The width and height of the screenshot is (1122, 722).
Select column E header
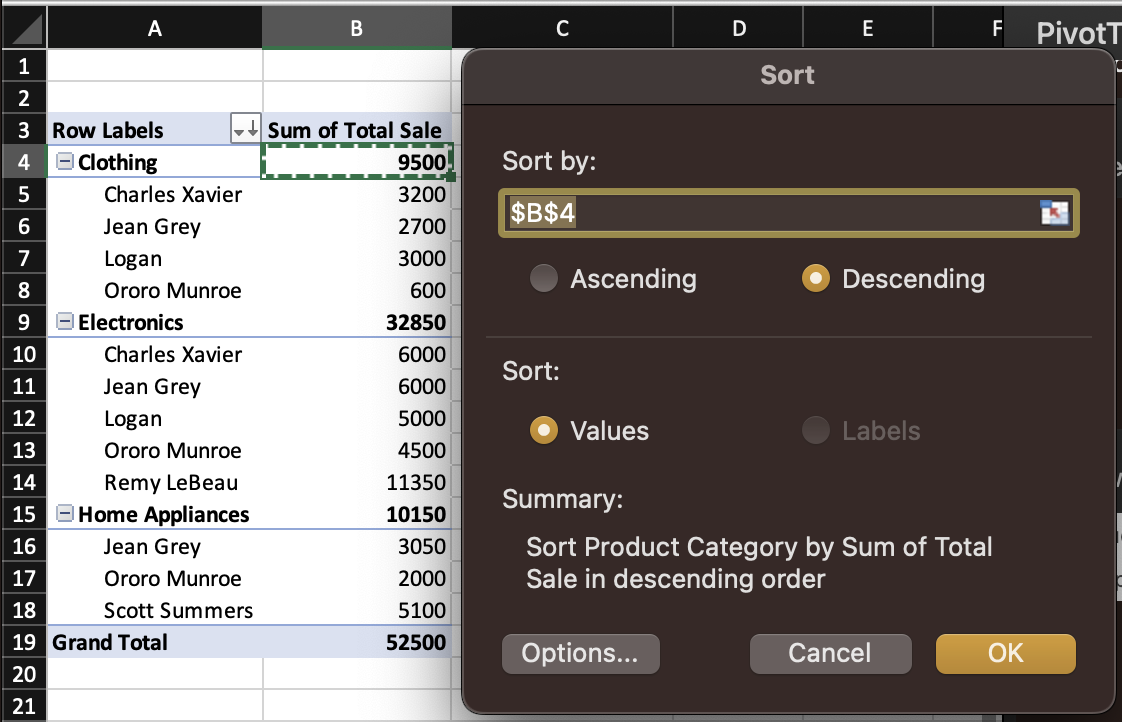tap(868, 28)
